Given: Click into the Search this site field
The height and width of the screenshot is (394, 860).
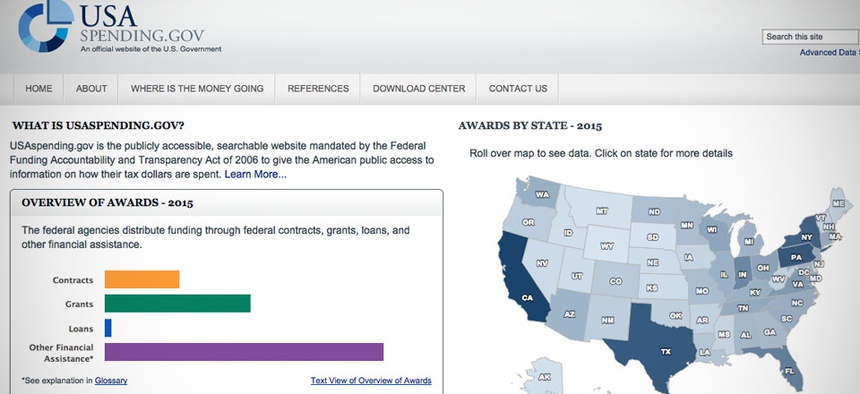Looking at the screenshot, I should (x=811, y=37).
